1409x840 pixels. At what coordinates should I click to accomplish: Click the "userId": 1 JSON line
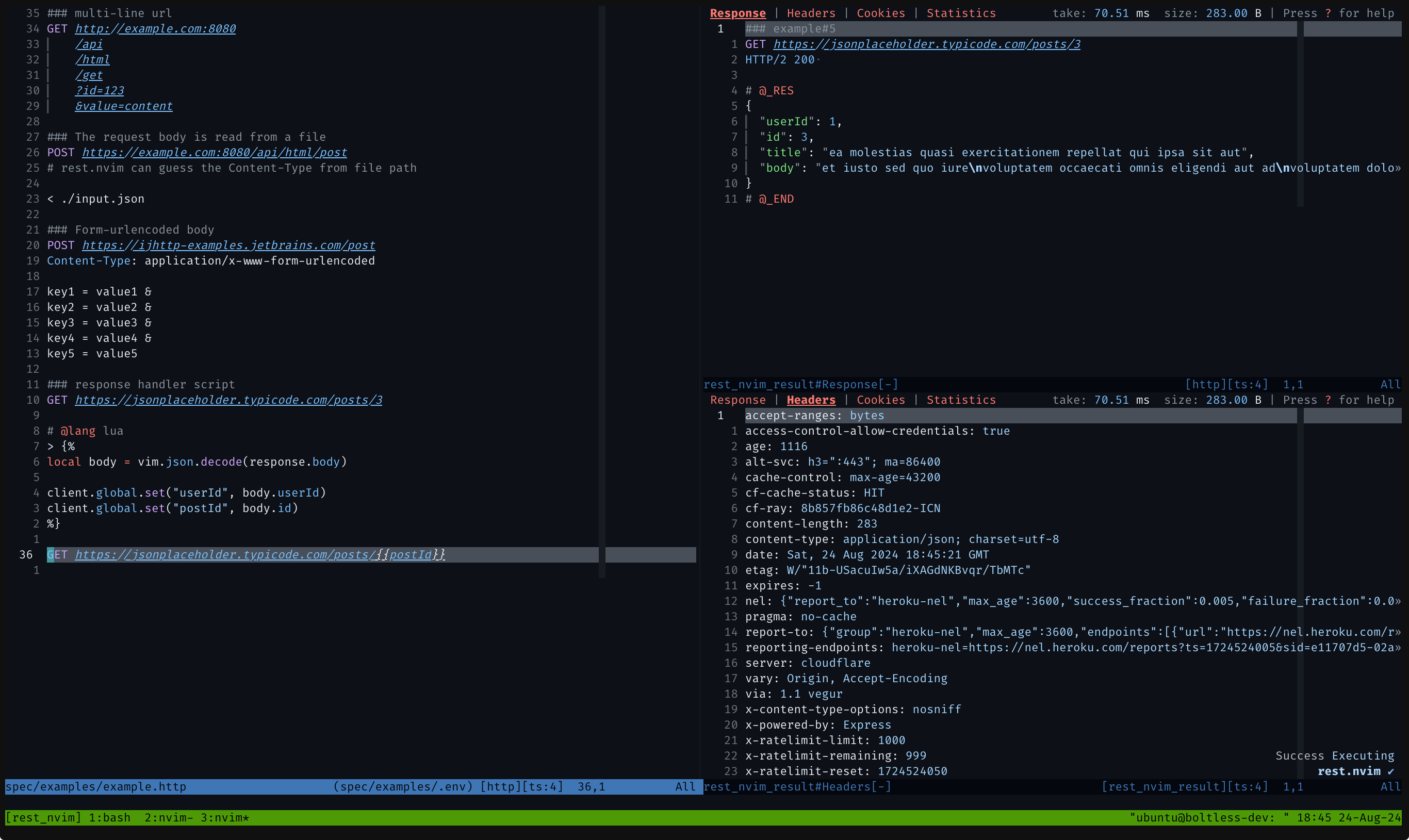800,121
